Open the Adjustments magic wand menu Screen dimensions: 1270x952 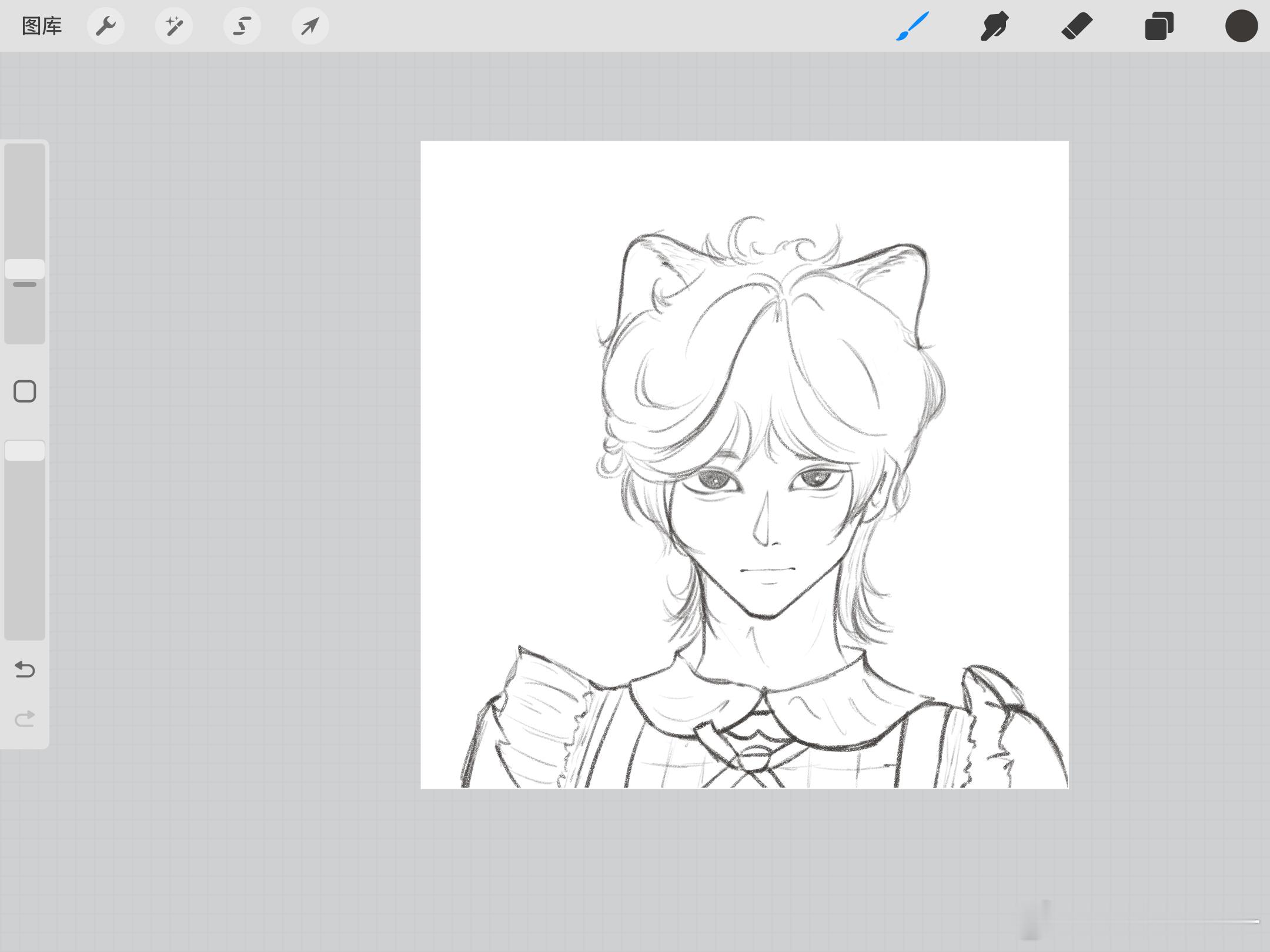coord(174,26)
